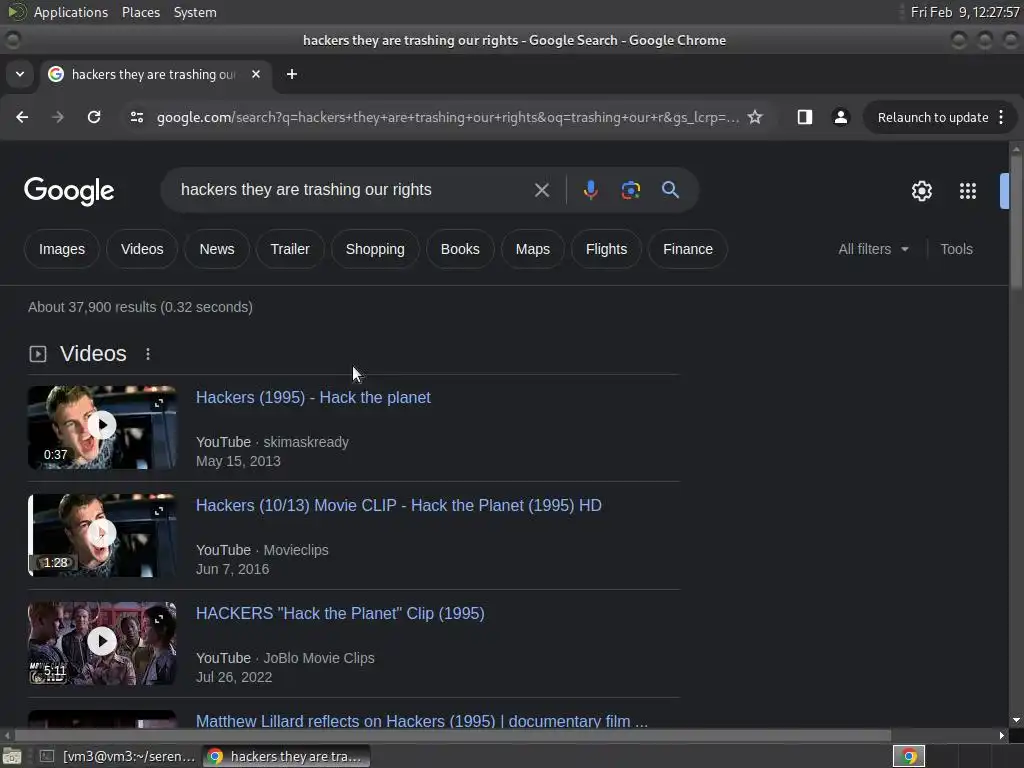
Task: Select the Finance filter chip
Action: tap(688, 249)
